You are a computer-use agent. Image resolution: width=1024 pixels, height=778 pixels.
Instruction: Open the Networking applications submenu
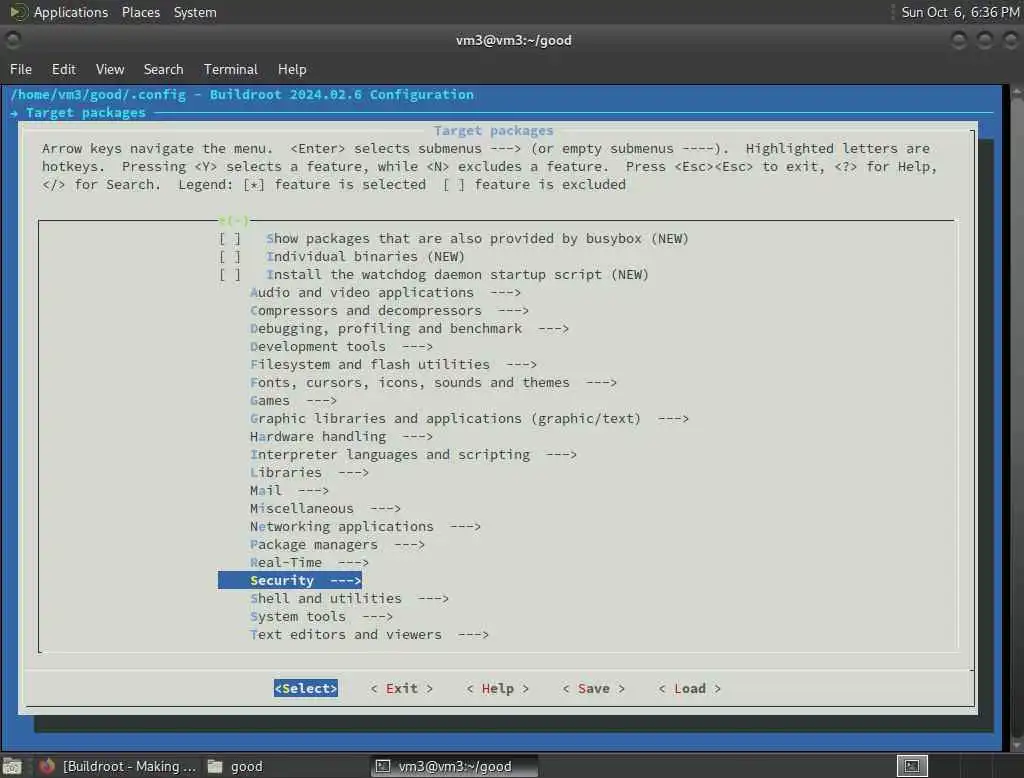coord(365,527)
